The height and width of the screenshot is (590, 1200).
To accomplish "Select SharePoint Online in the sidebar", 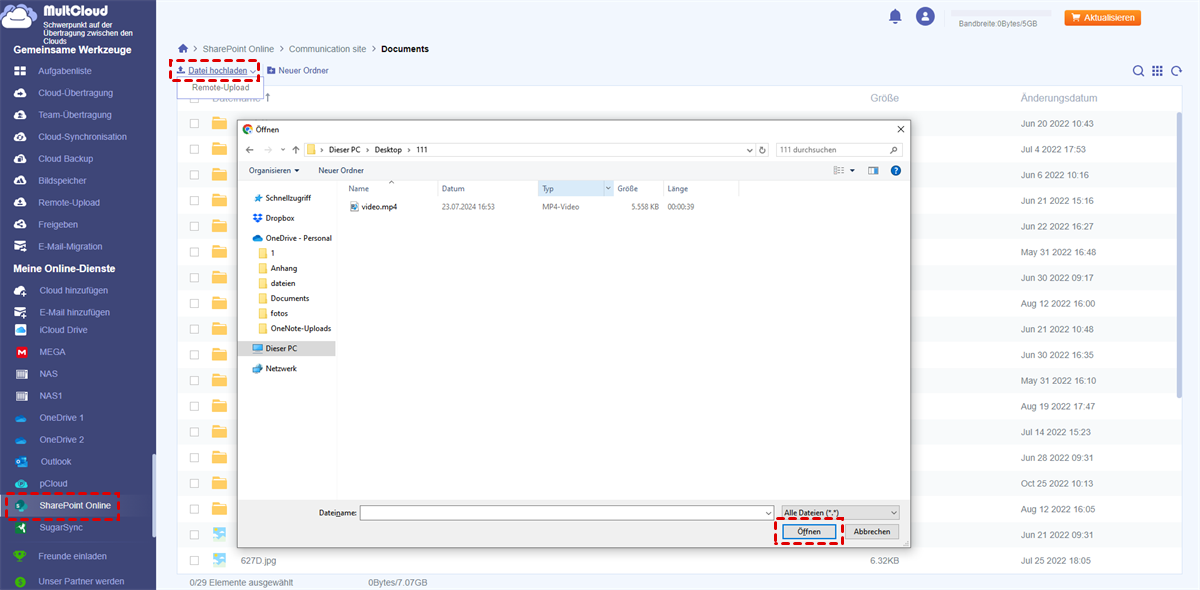I will click(63, 506).
